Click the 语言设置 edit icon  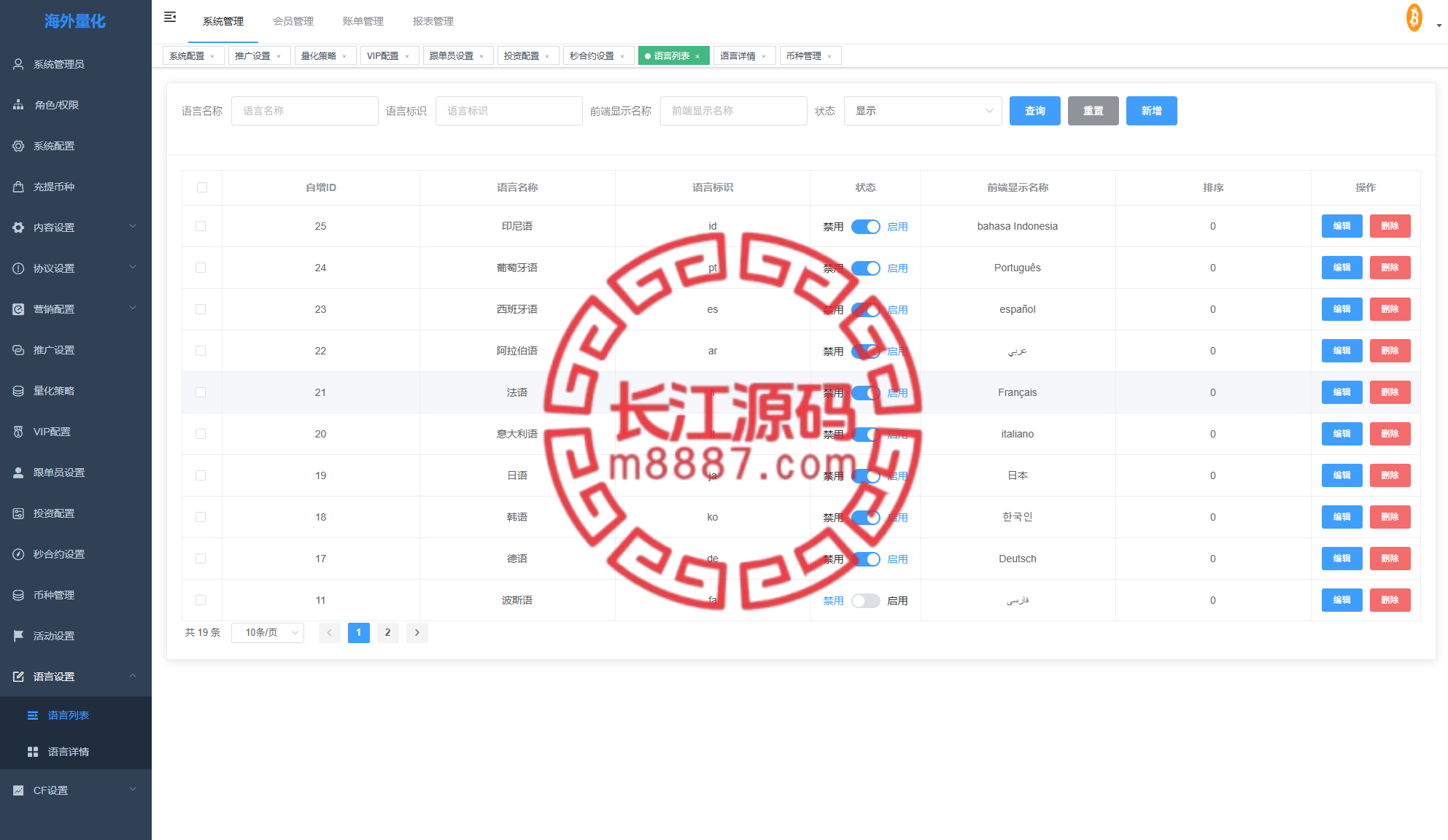pyautogui.click(x=18, y=677)
